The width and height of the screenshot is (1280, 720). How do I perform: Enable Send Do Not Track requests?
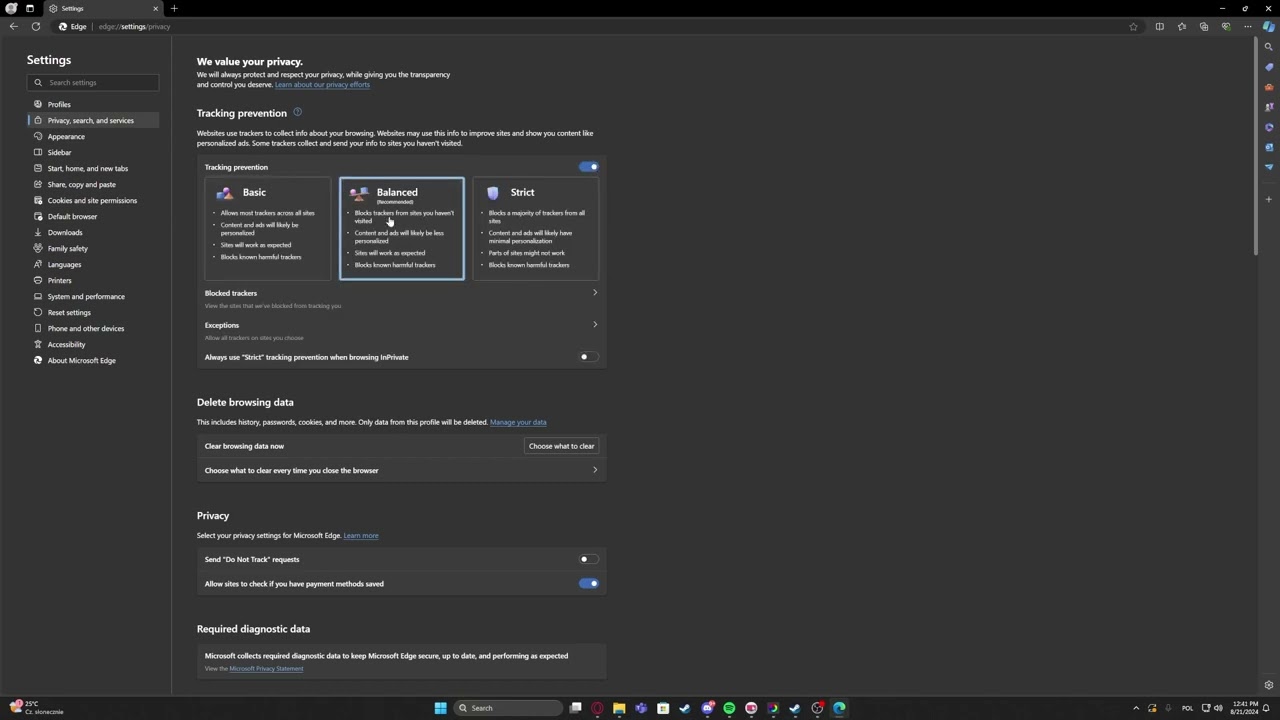click(589, 559)
